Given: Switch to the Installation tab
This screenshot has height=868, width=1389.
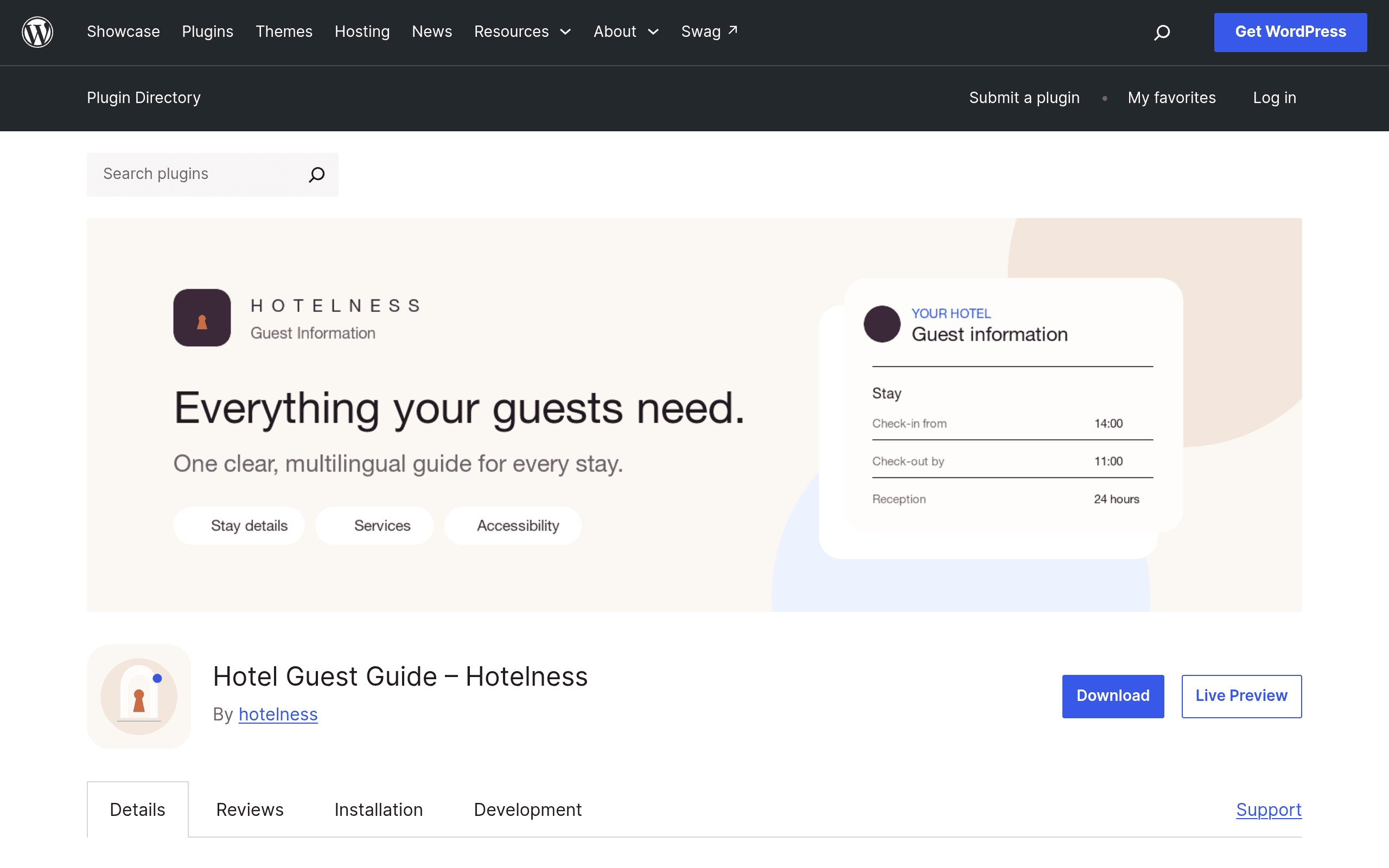Looking at the screenshot, I should point(379,809).
